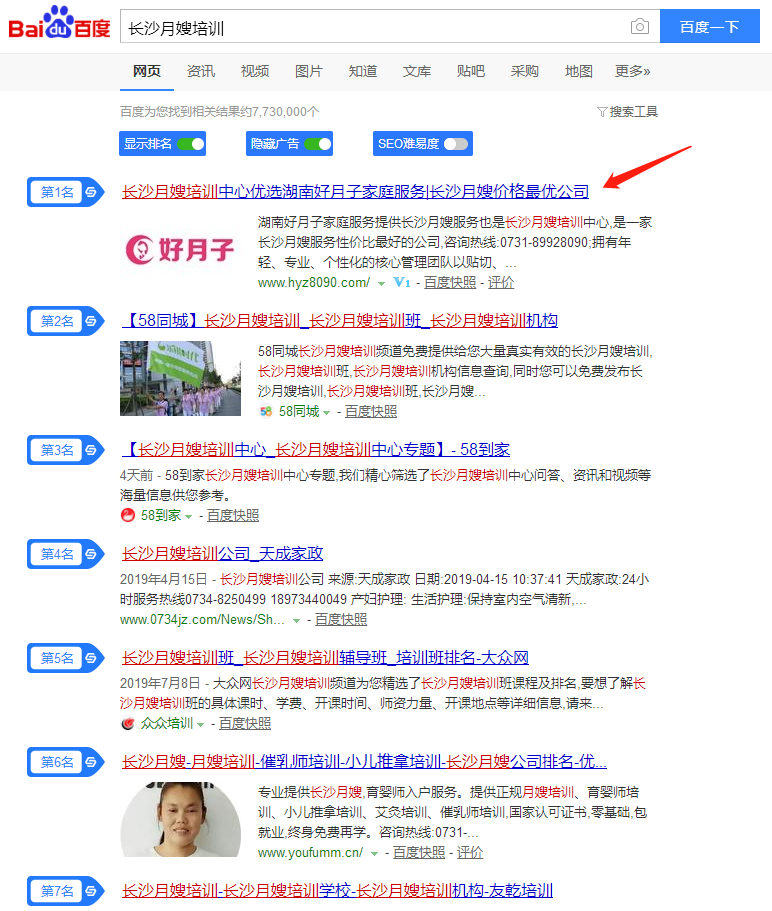This screenshot has height=911, width=772.
Task: Expand dropdown arrow after www.youfumm.cn
Action: pyautogui.click(x=374, y=853)
